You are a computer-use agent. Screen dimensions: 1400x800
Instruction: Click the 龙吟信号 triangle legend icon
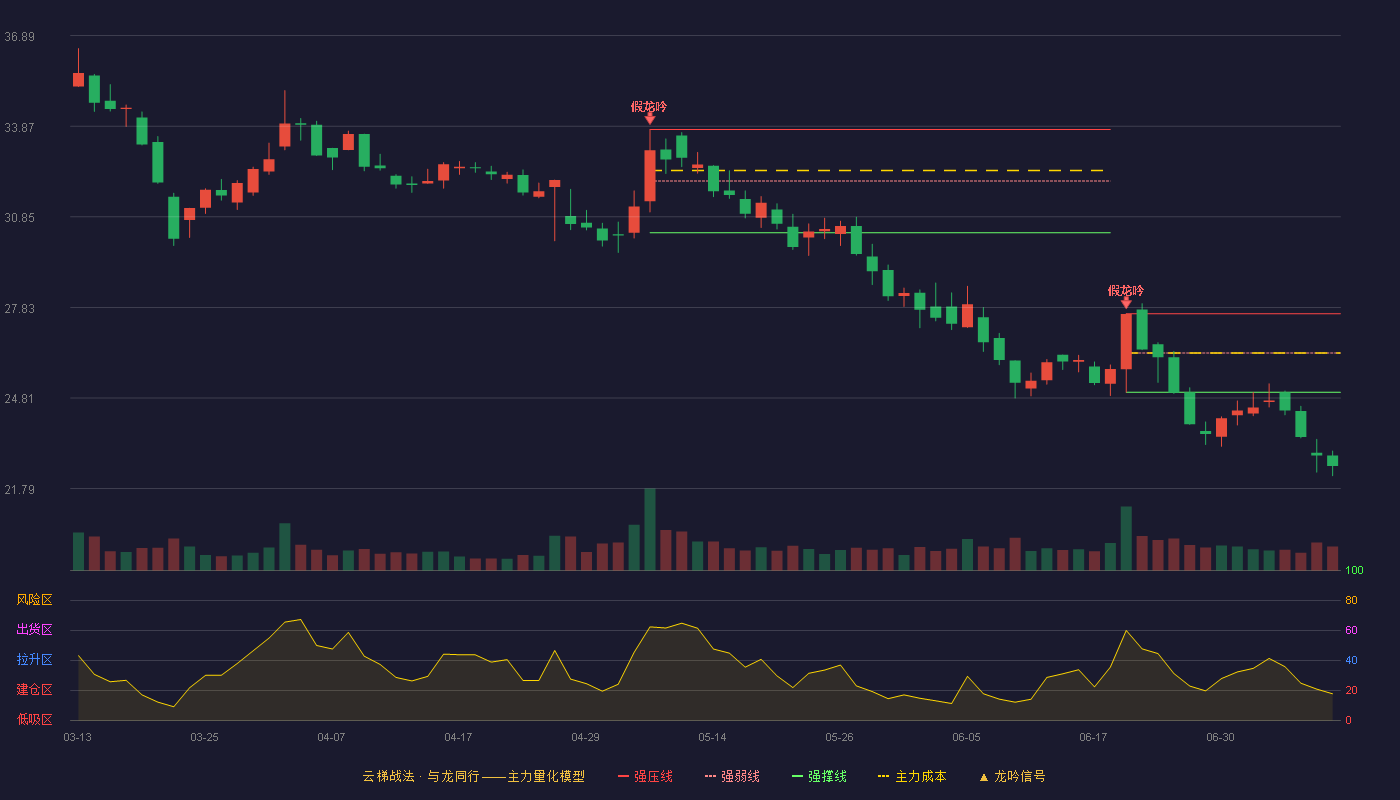(x=983, y=777)
